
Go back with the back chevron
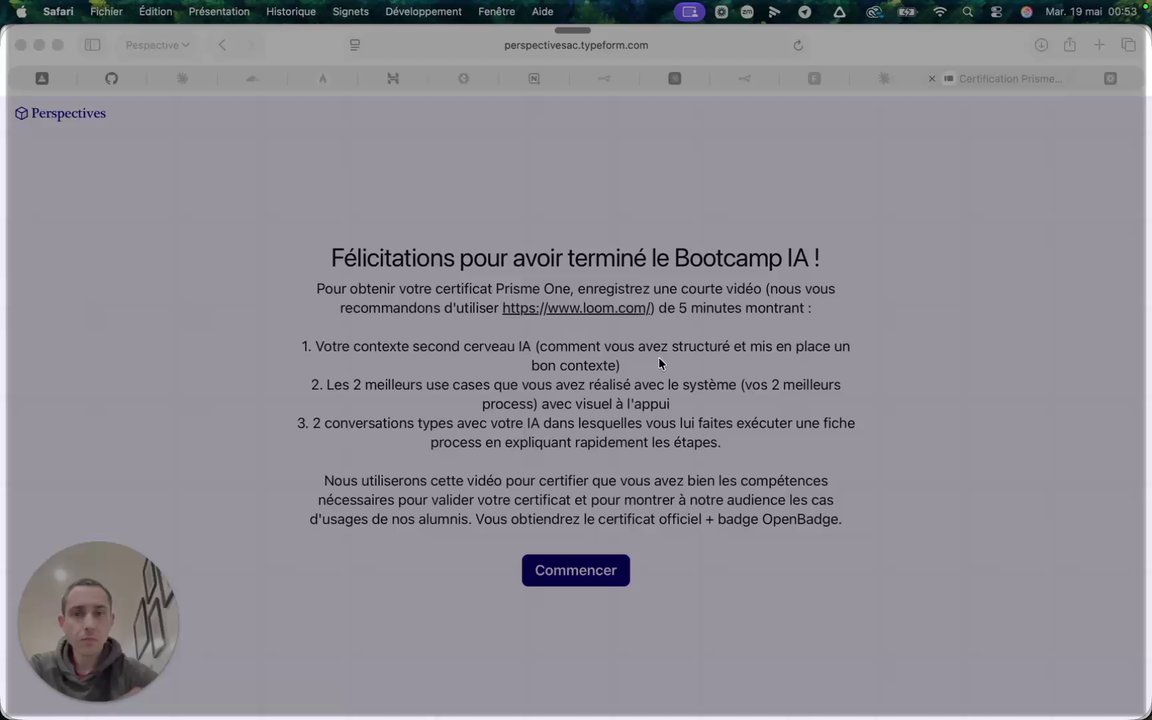(x=222, y=45)
